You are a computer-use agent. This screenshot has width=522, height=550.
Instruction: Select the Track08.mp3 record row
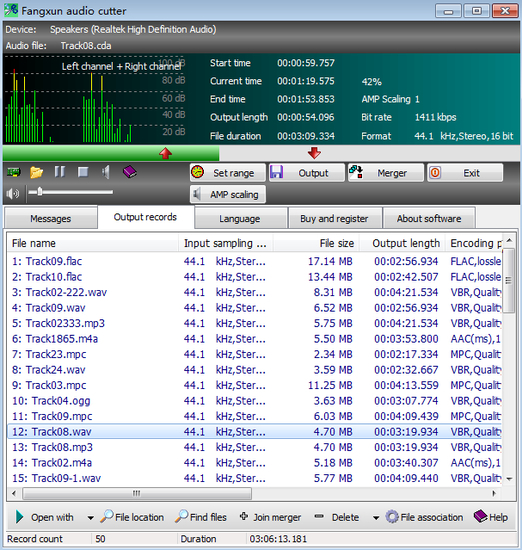coord(254,447)
